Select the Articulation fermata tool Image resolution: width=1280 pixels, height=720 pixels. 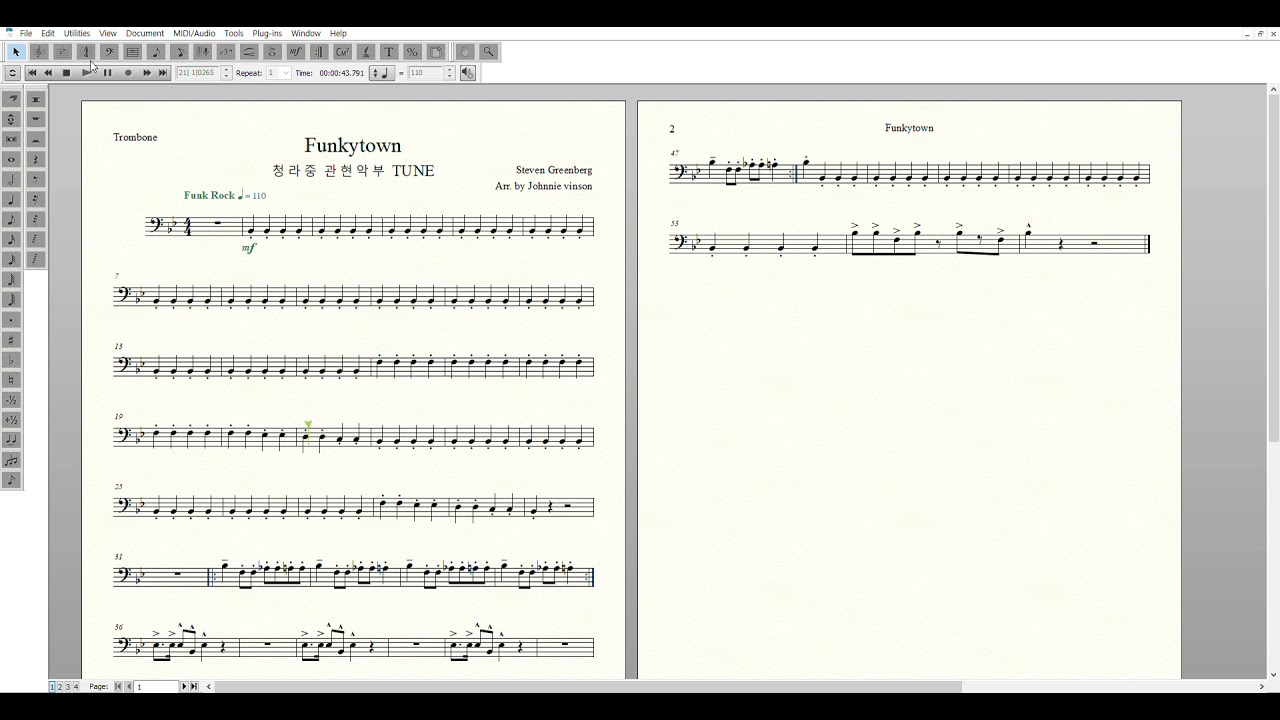click(x=273, y=52)
